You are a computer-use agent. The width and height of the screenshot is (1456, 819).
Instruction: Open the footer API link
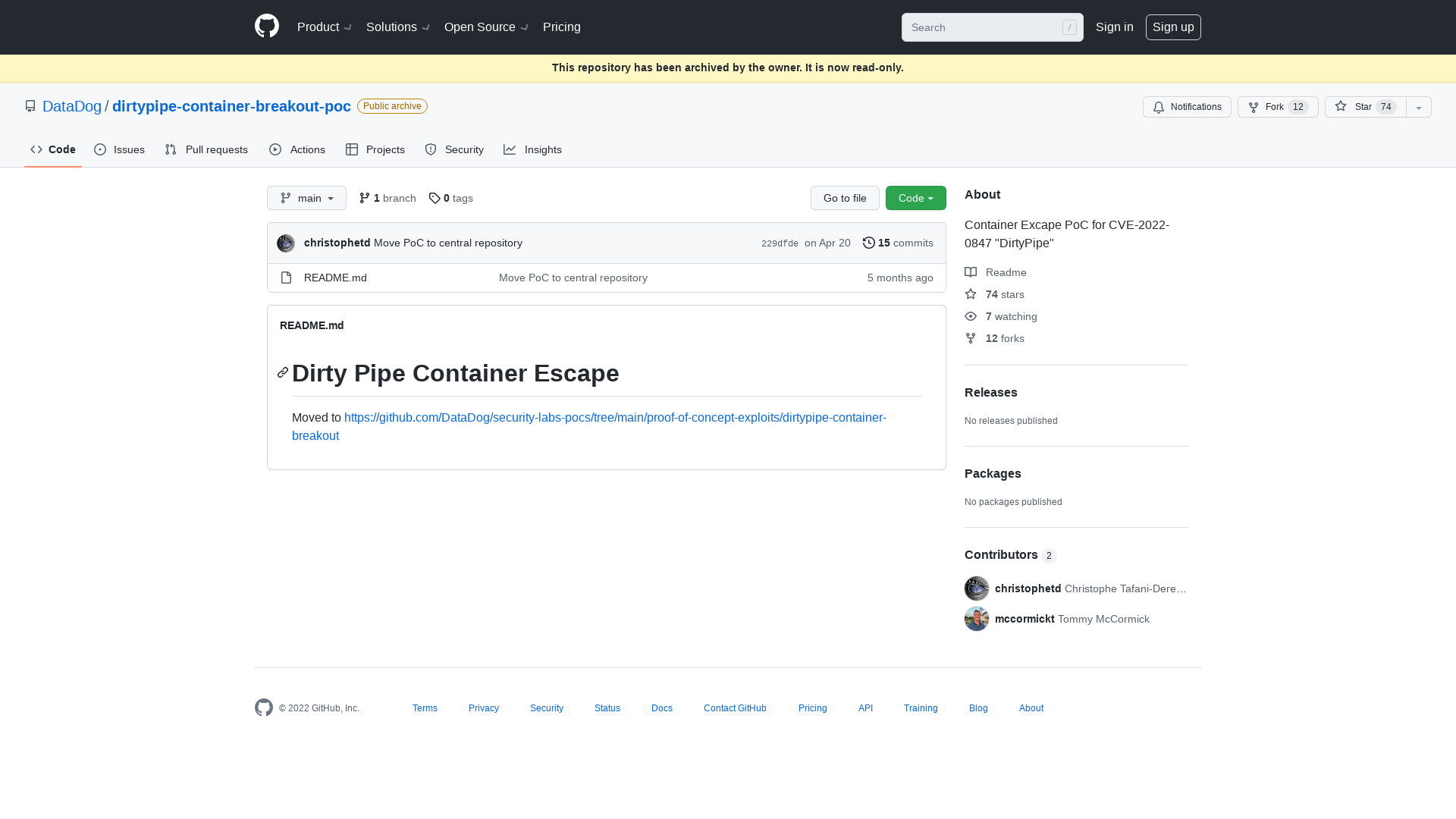point(865,708)
